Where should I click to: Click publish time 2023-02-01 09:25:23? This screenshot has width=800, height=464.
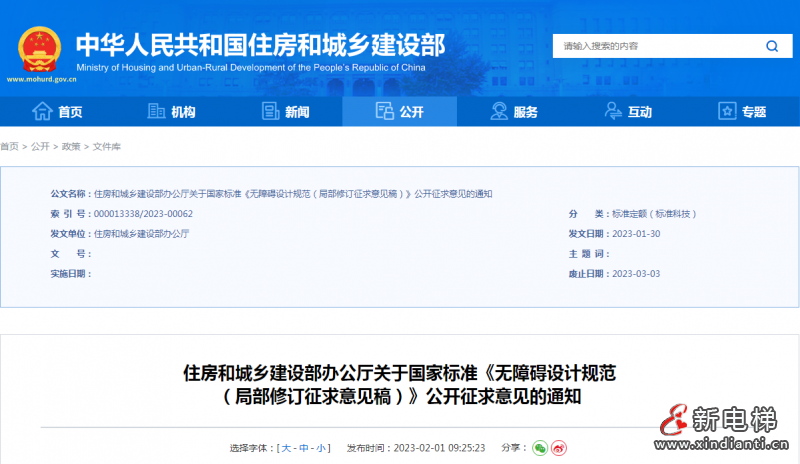439,448
